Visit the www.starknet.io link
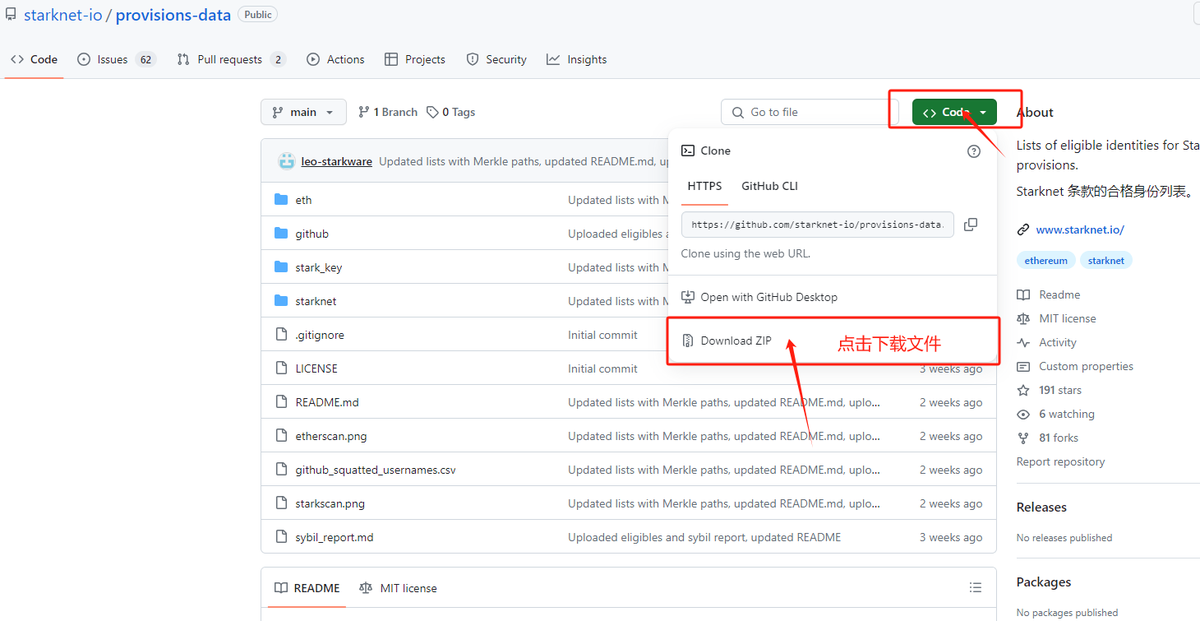This screenshot has height=621, width=1200. point(1080,230)
